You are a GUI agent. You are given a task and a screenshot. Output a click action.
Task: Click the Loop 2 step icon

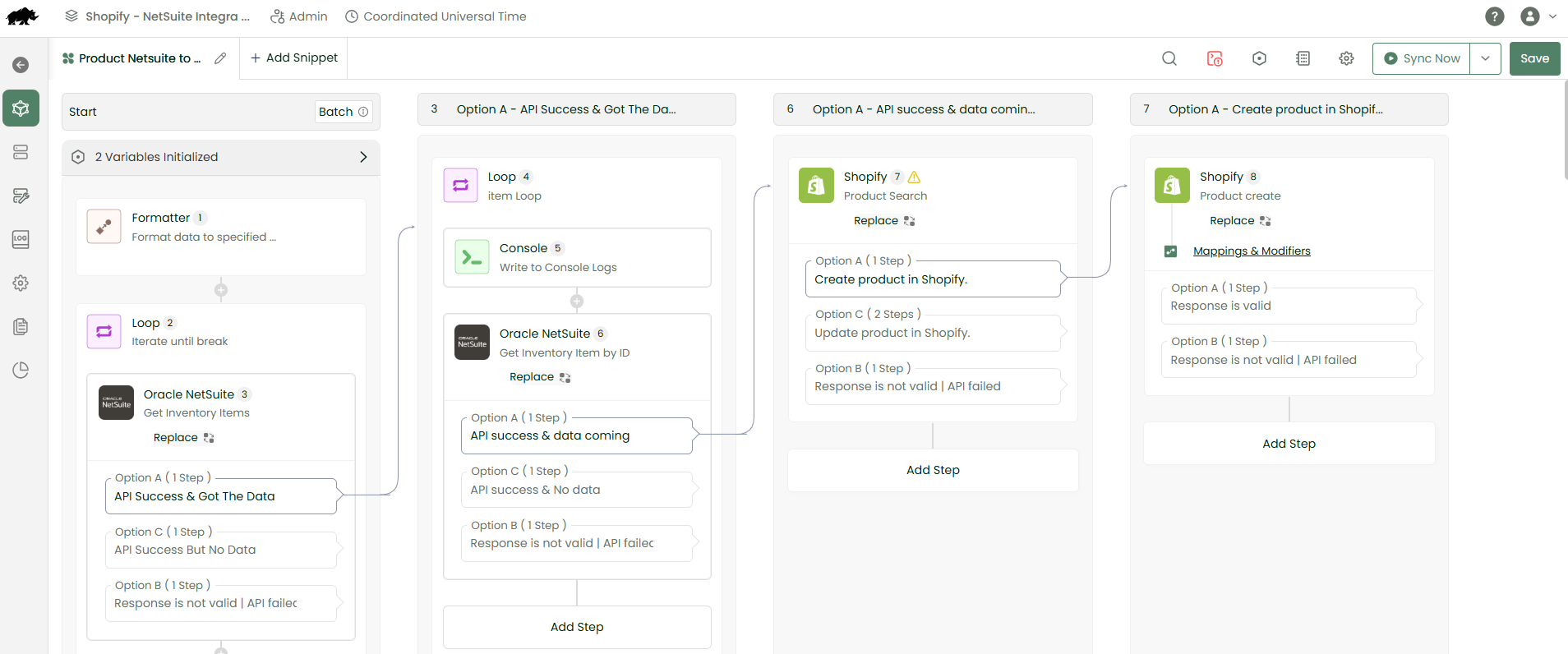click(104, 331)
